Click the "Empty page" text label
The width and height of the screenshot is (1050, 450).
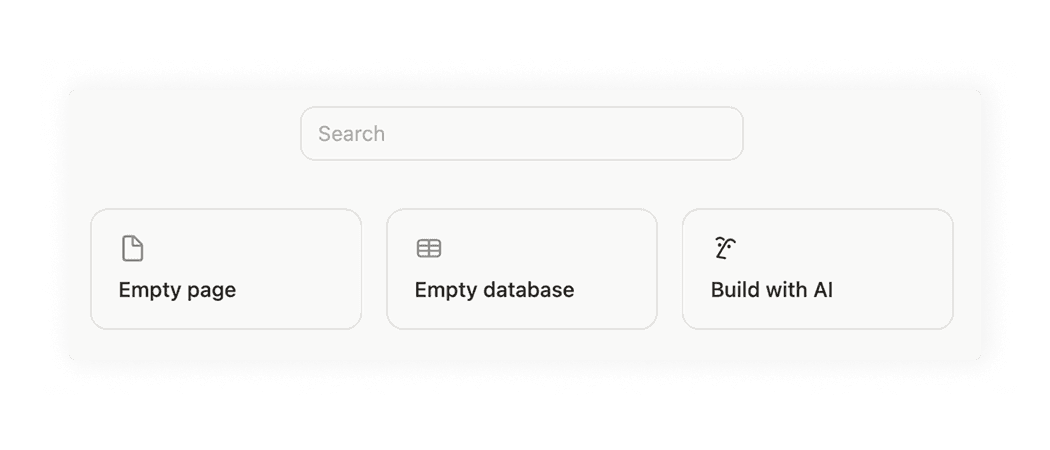(177, 291)
